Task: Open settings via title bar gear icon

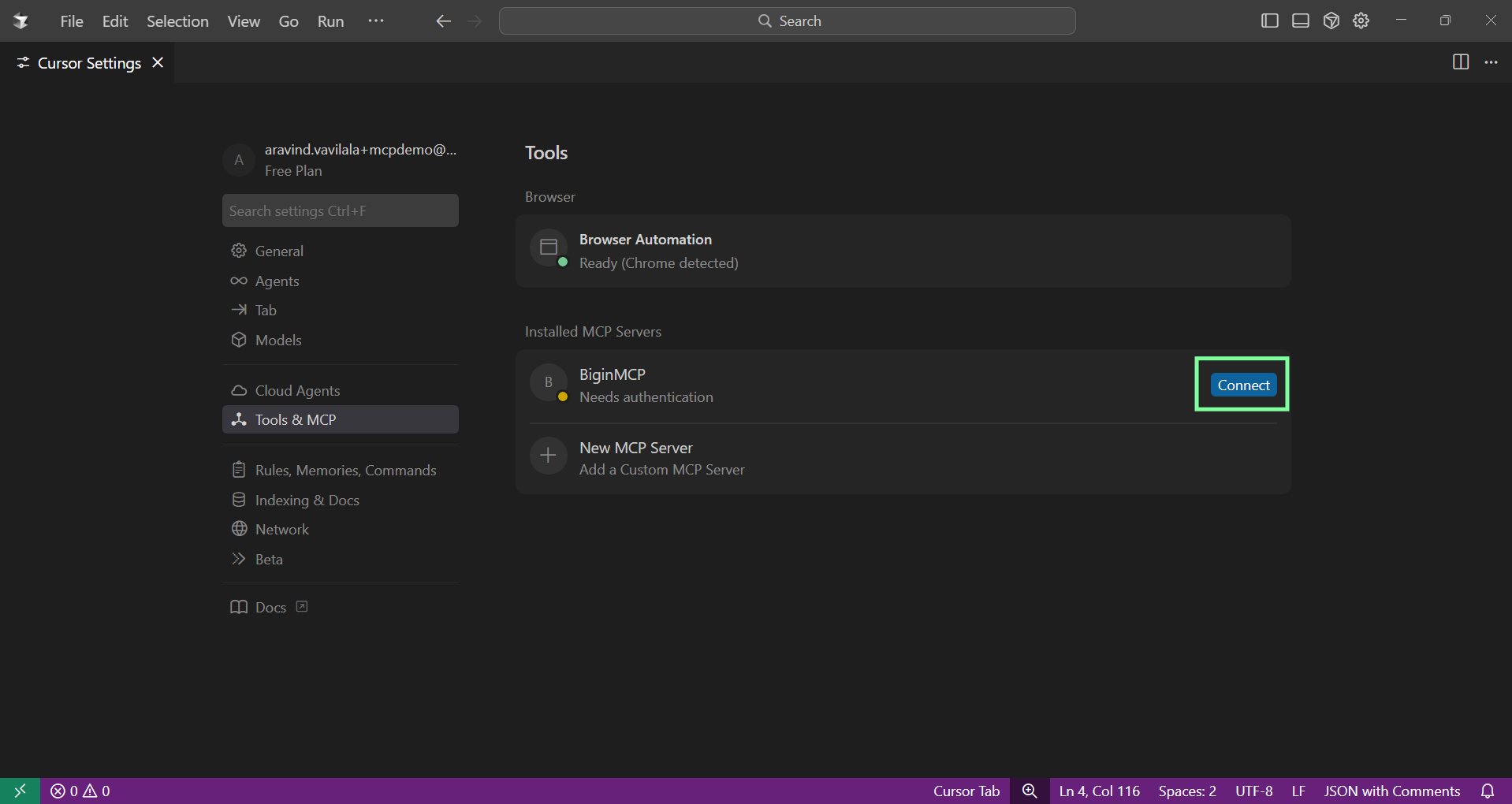Action: 1361,21
